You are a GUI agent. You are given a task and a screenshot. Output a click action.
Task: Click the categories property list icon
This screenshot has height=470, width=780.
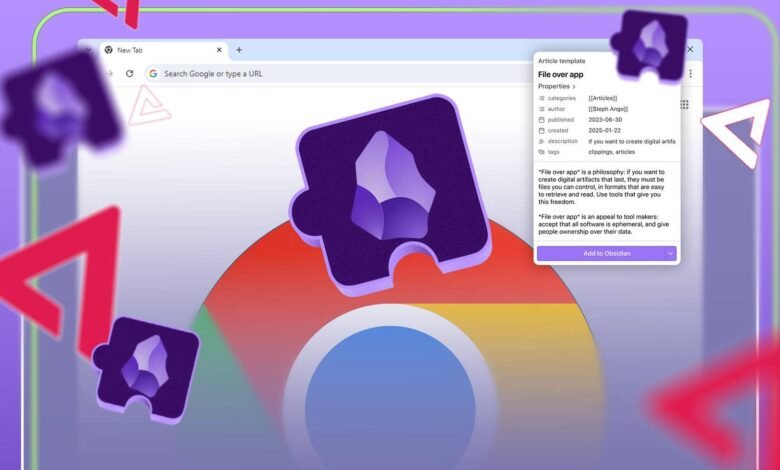point(542,98)
